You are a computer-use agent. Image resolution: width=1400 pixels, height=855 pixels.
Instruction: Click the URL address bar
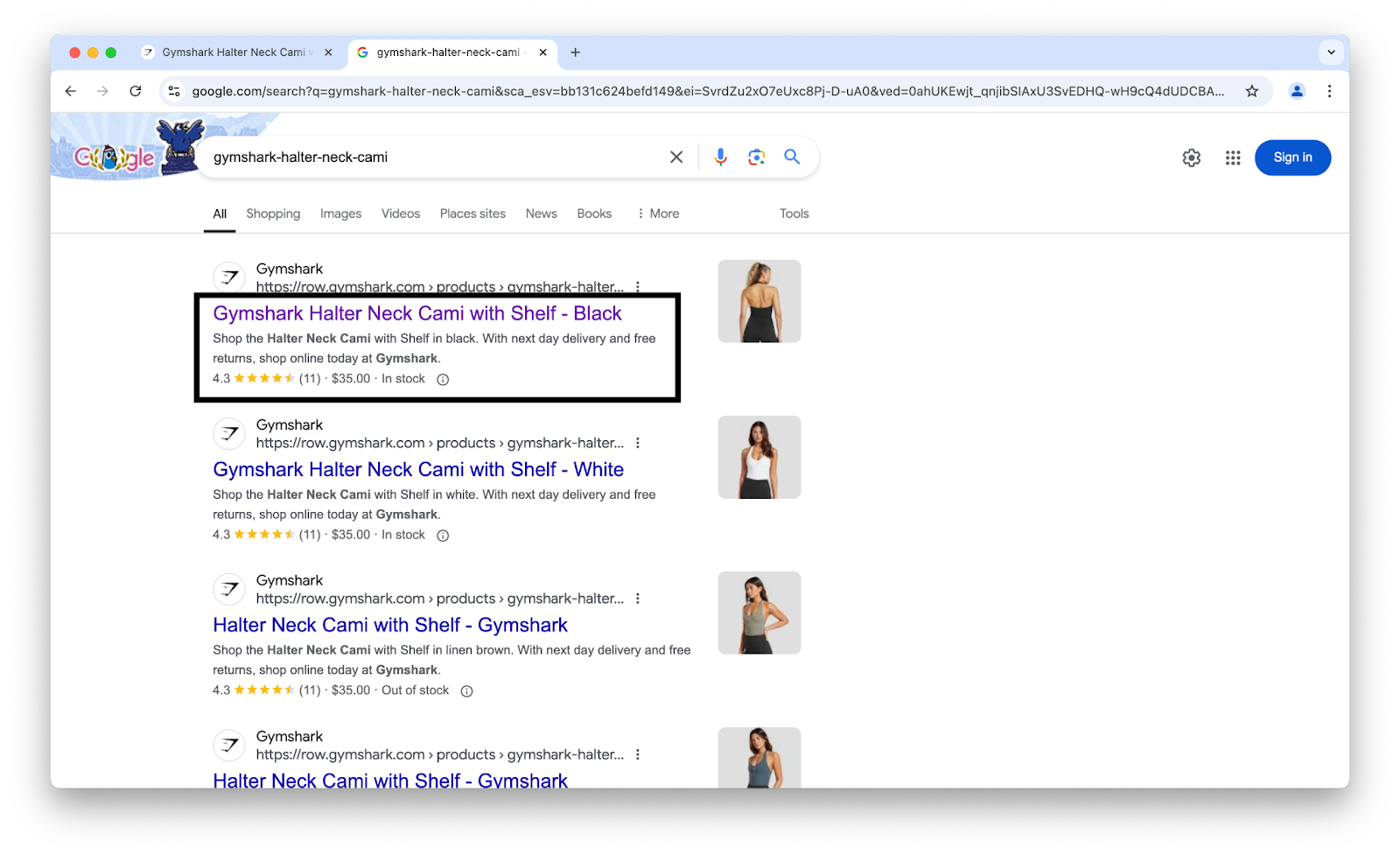coord(707,91)
